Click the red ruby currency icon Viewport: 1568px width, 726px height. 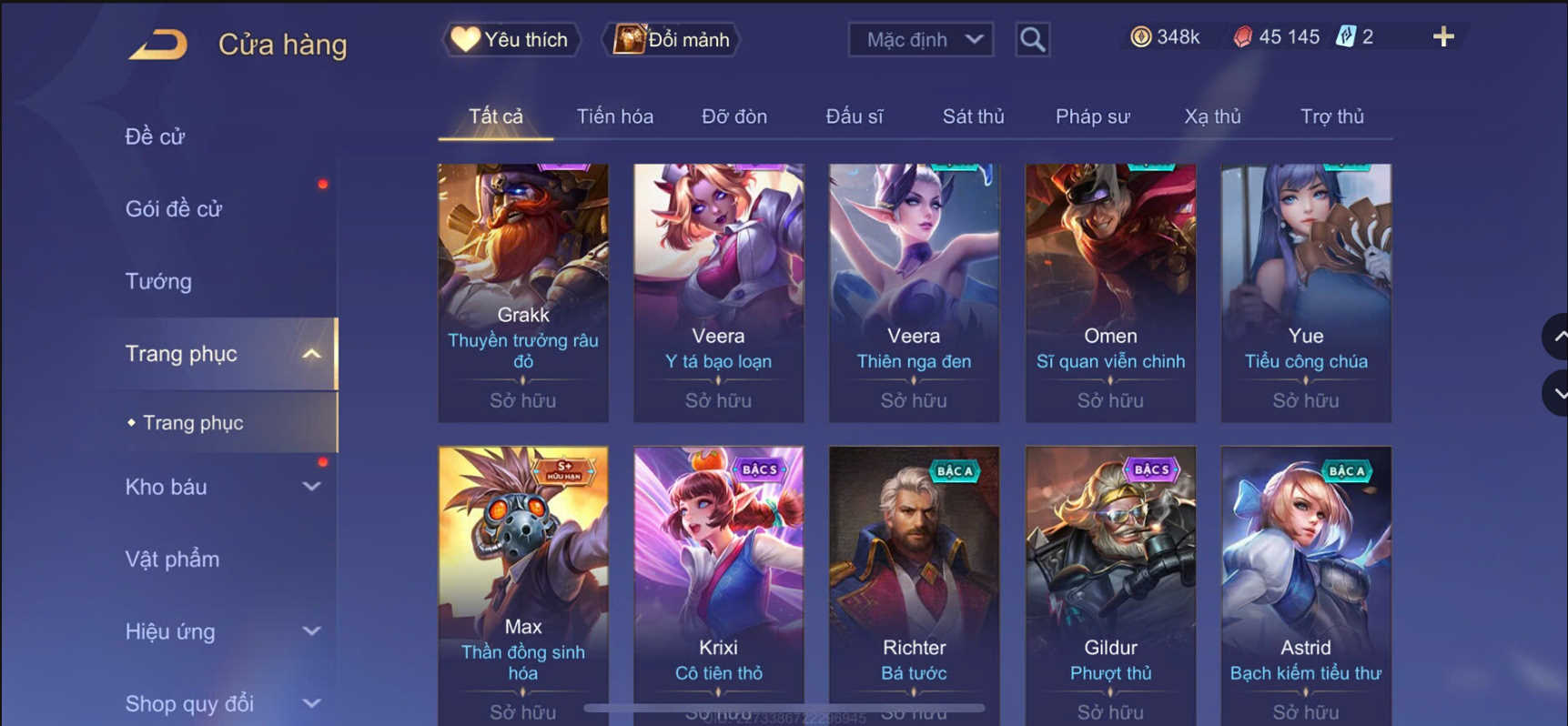[1242, 36]
